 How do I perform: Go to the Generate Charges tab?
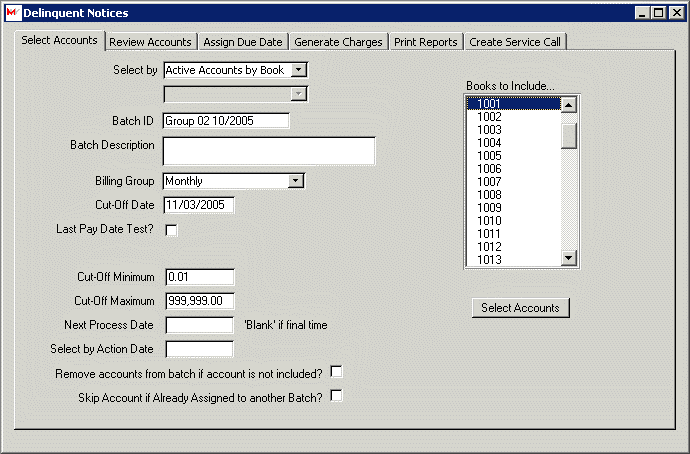point(338,42)
